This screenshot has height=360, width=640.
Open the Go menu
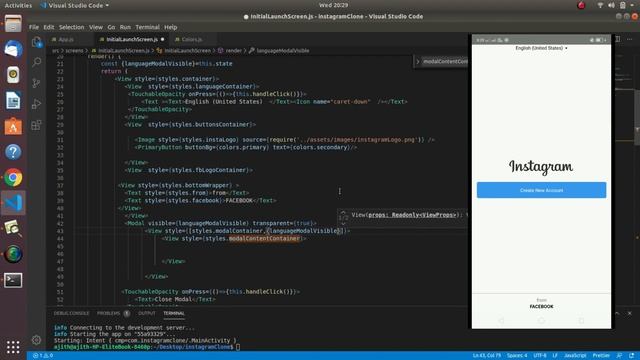click(111, 27)
